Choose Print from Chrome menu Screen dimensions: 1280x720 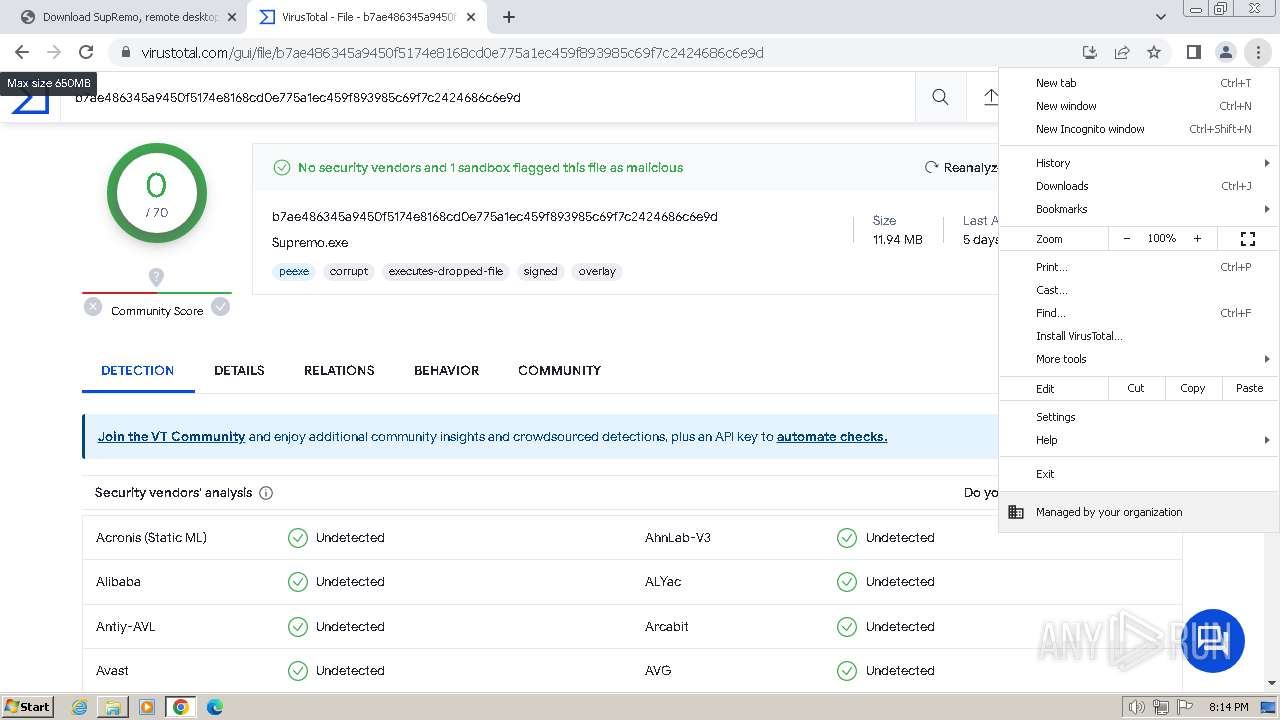pyautogui.click(x=1139, y=267)
